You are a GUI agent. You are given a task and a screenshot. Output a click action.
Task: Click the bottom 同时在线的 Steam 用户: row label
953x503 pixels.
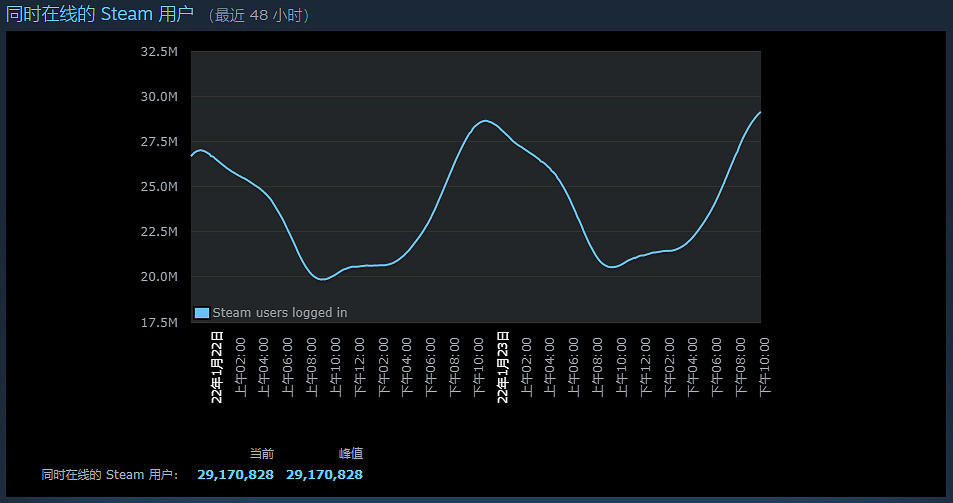pyautogui.click(x=110, y=475)
